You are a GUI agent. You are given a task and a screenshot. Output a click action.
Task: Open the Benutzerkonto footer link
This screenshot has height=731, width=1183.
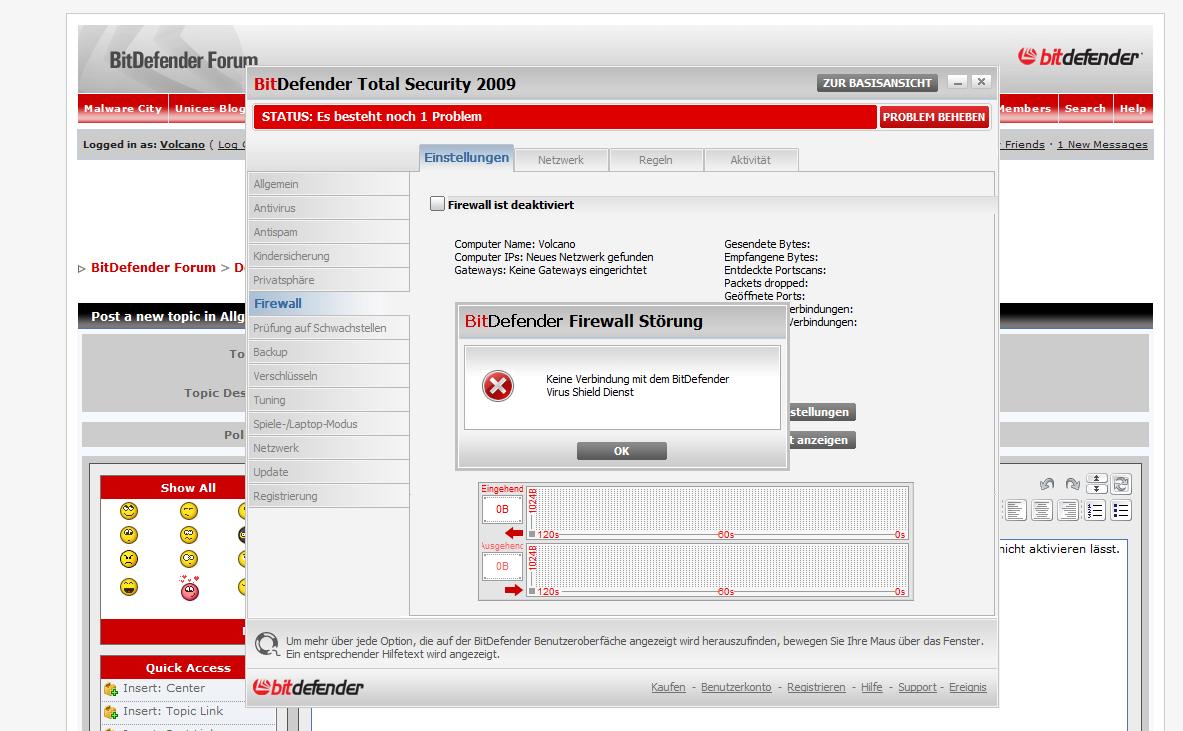click(x=736, y=687)
